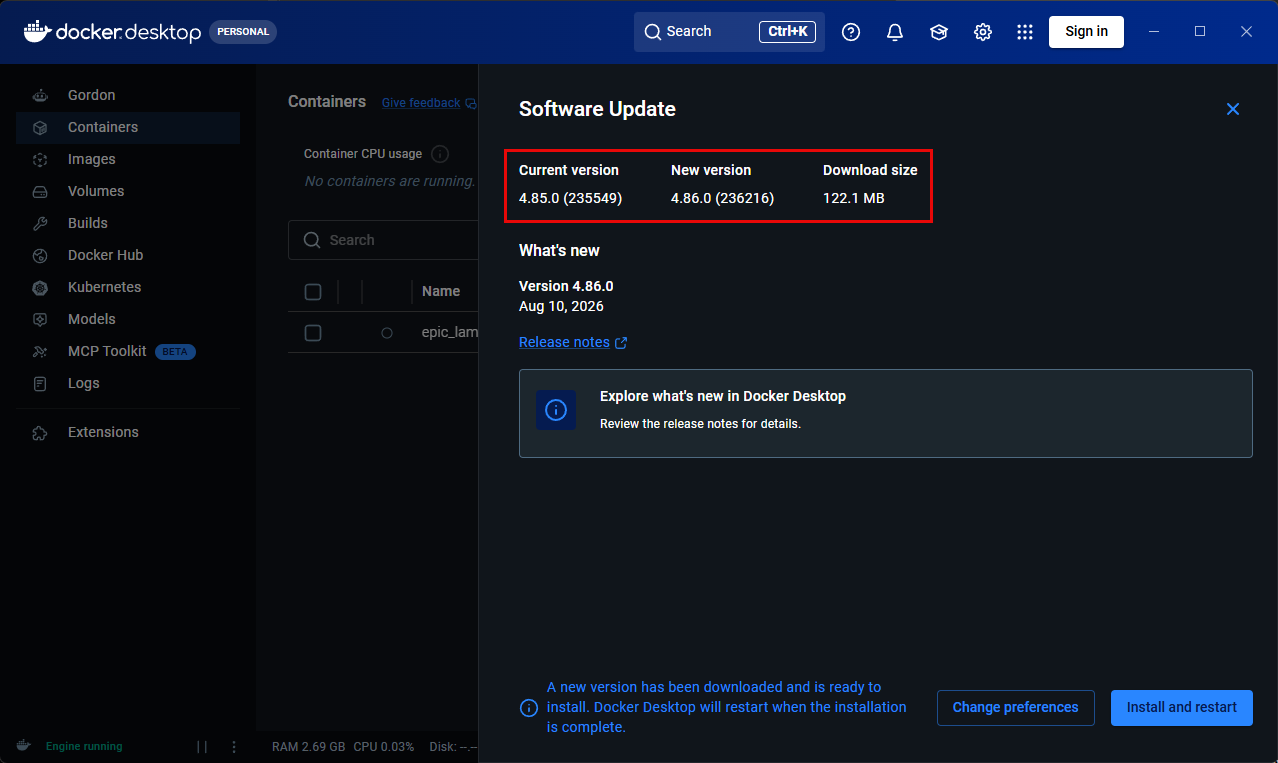1278x763 pixels.
Task: Open the Release notes link
Action: (573, 342)
